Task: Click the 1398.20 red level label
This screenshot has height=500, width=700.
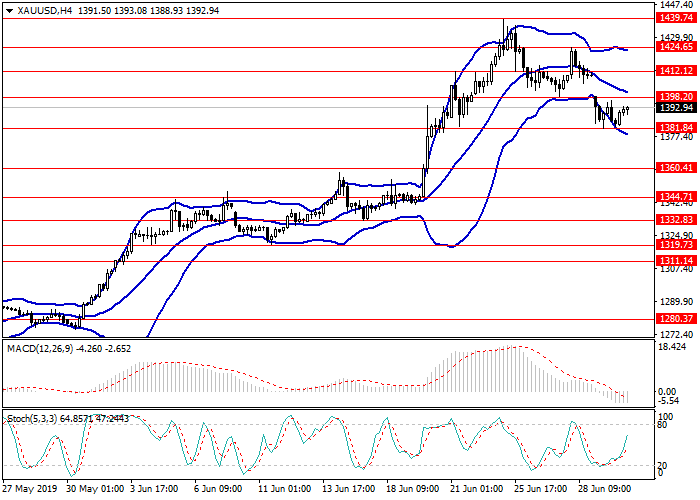Action: (x=674, y=97)
